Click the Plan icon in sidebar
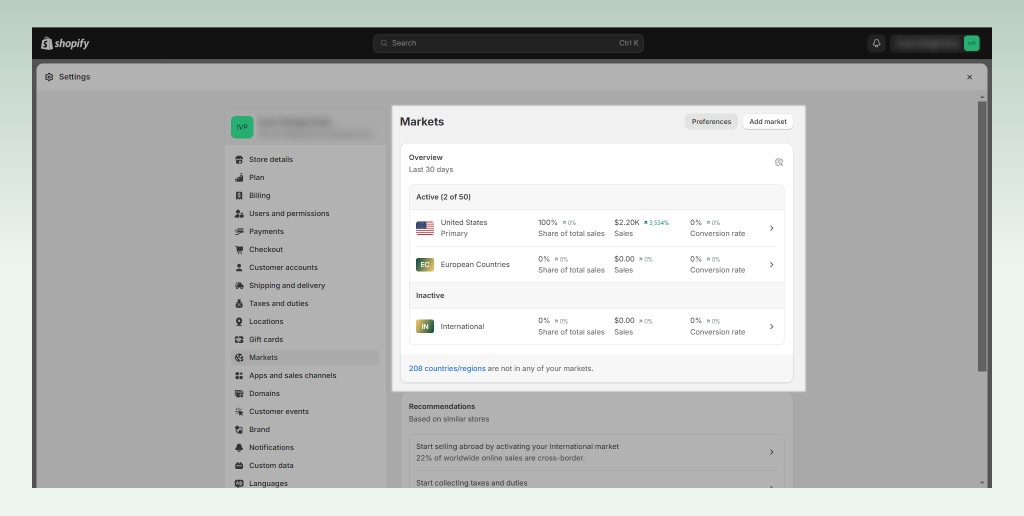1024x516 pixels. 239,178
